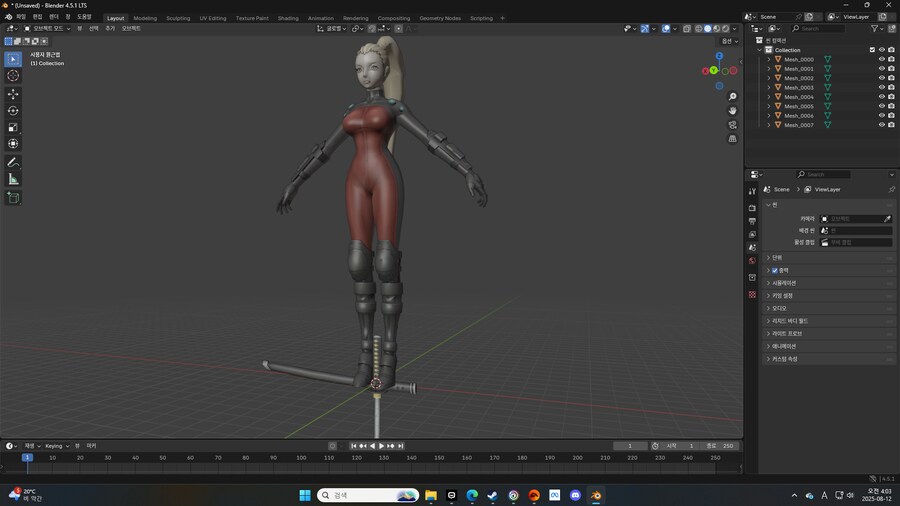Viewport: 900px width, 506px height.
Task: Switch to the Geometry Nodes workspace tab
Action: 440,18
